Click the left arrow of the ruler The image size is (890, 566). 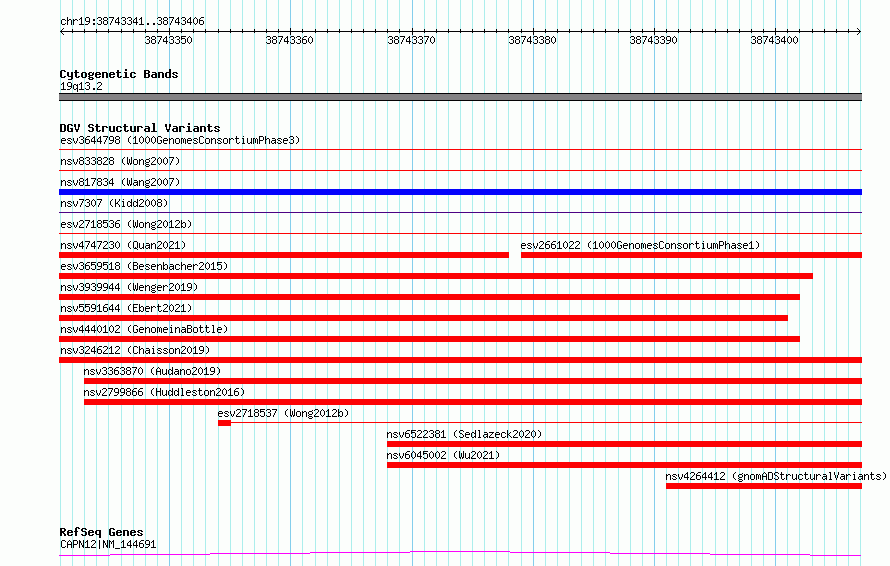62,32
